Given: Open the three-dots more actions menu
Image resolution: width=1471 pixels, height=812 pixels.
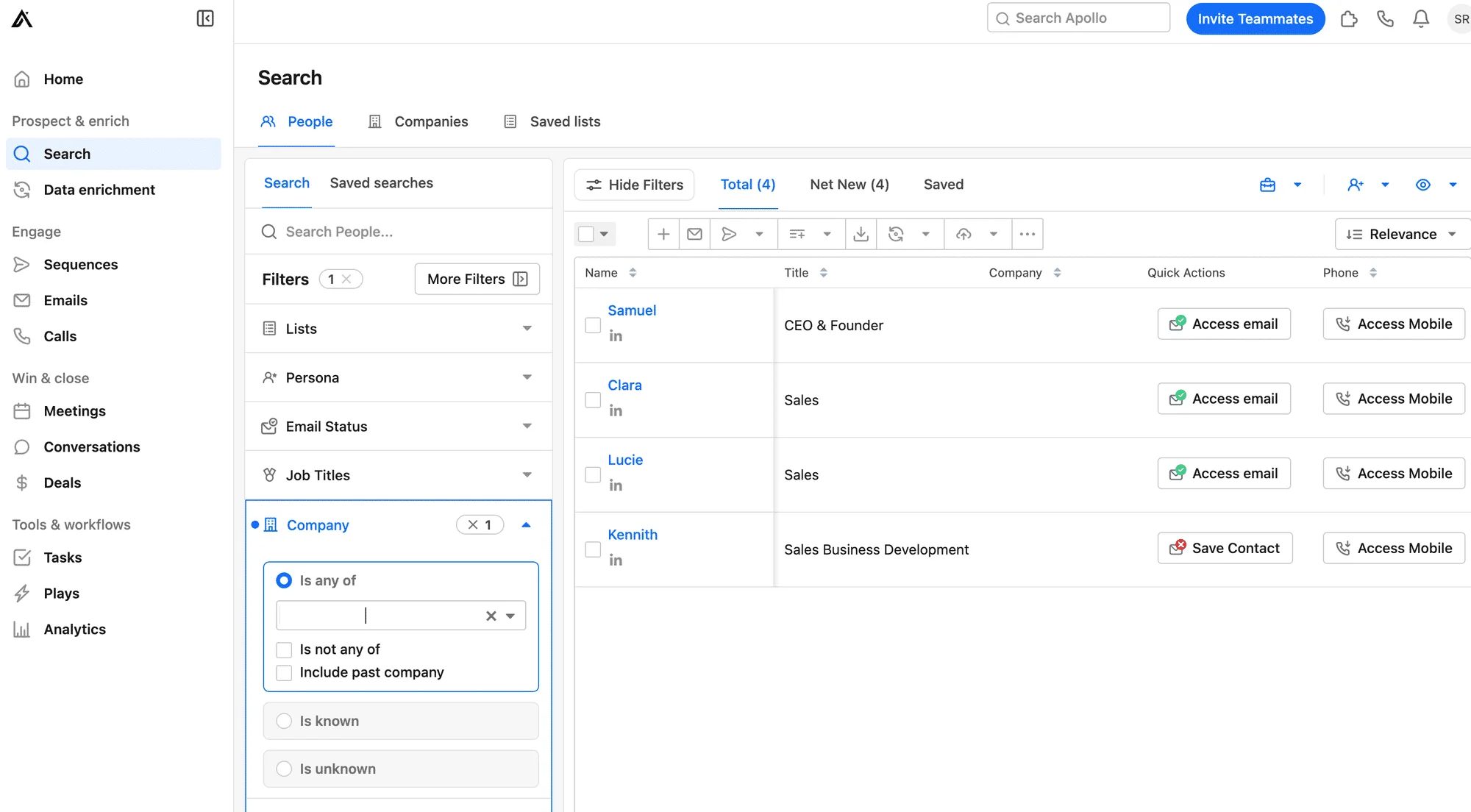Looking at the screenshot, I should tap(1027, 234).
